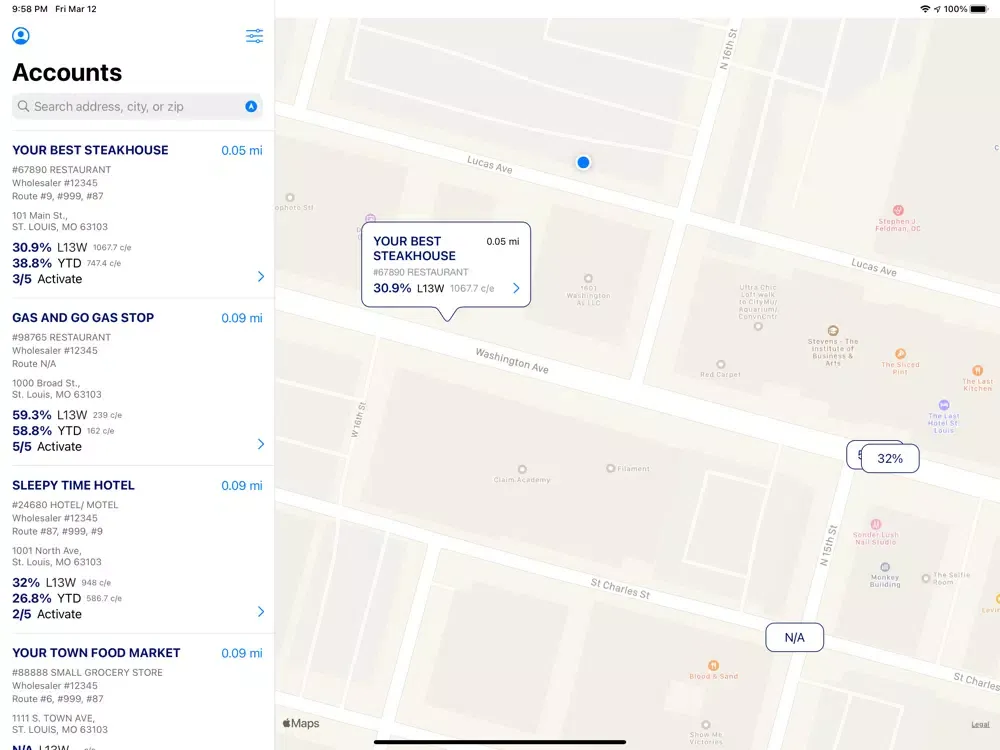Tap the Filament map pin
Screen dimensions: 1000x750
click(610, 468)
